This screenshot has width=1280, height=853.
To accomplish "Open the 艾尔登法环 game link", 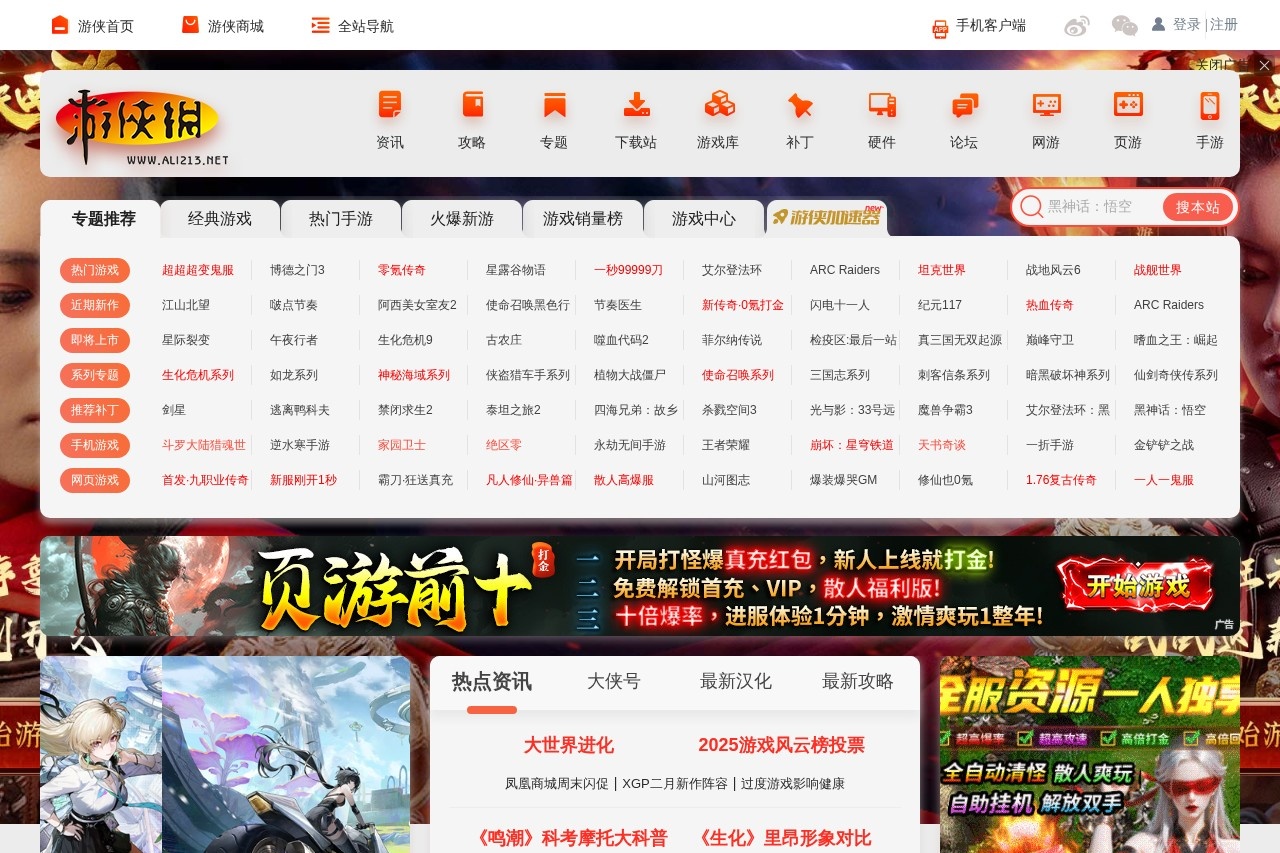I will (x=732, y=270).
